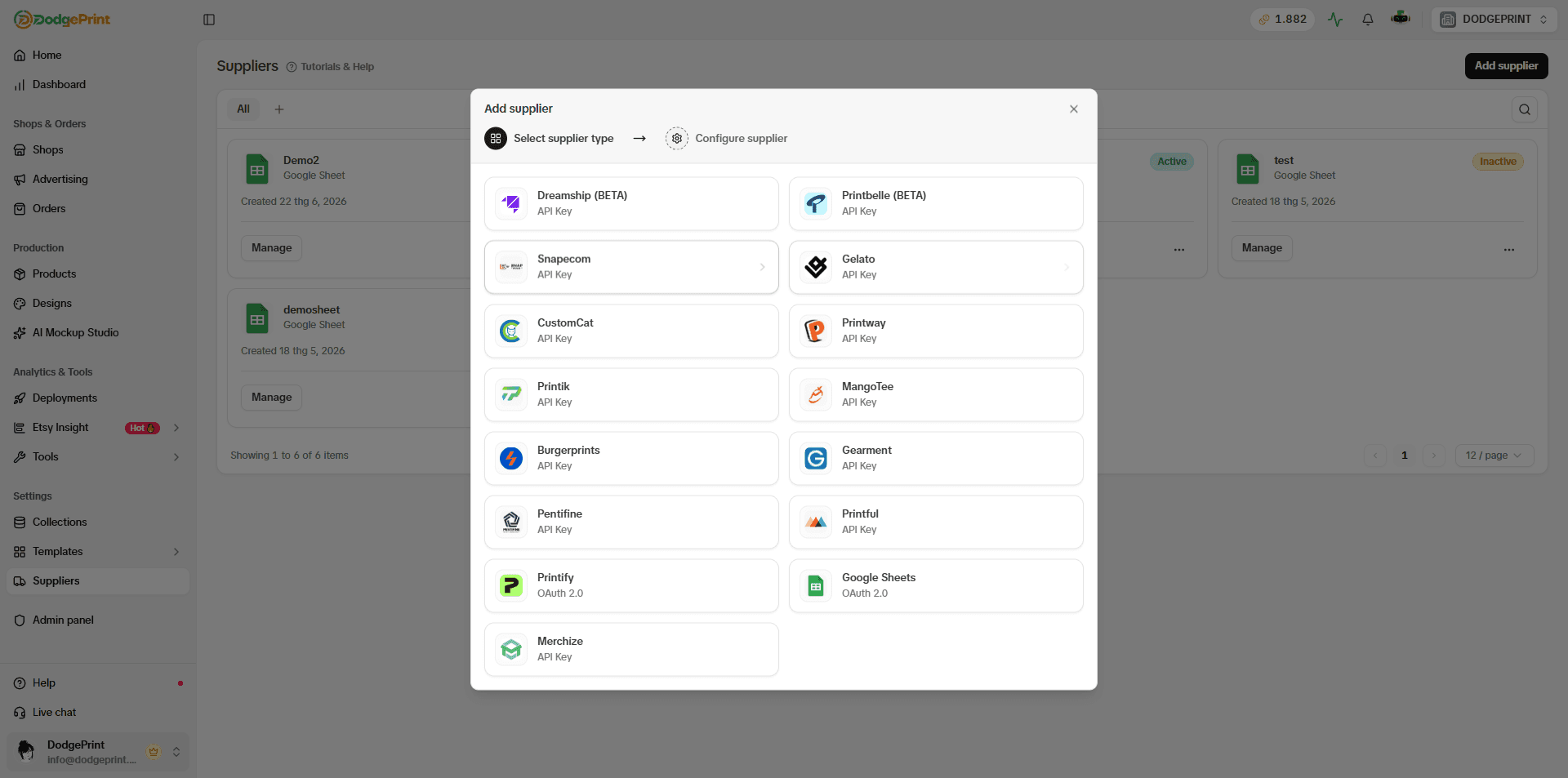
Task: Toggle the sidebar collapse icon
Action: pyautogui.click(x=209, y=20)
